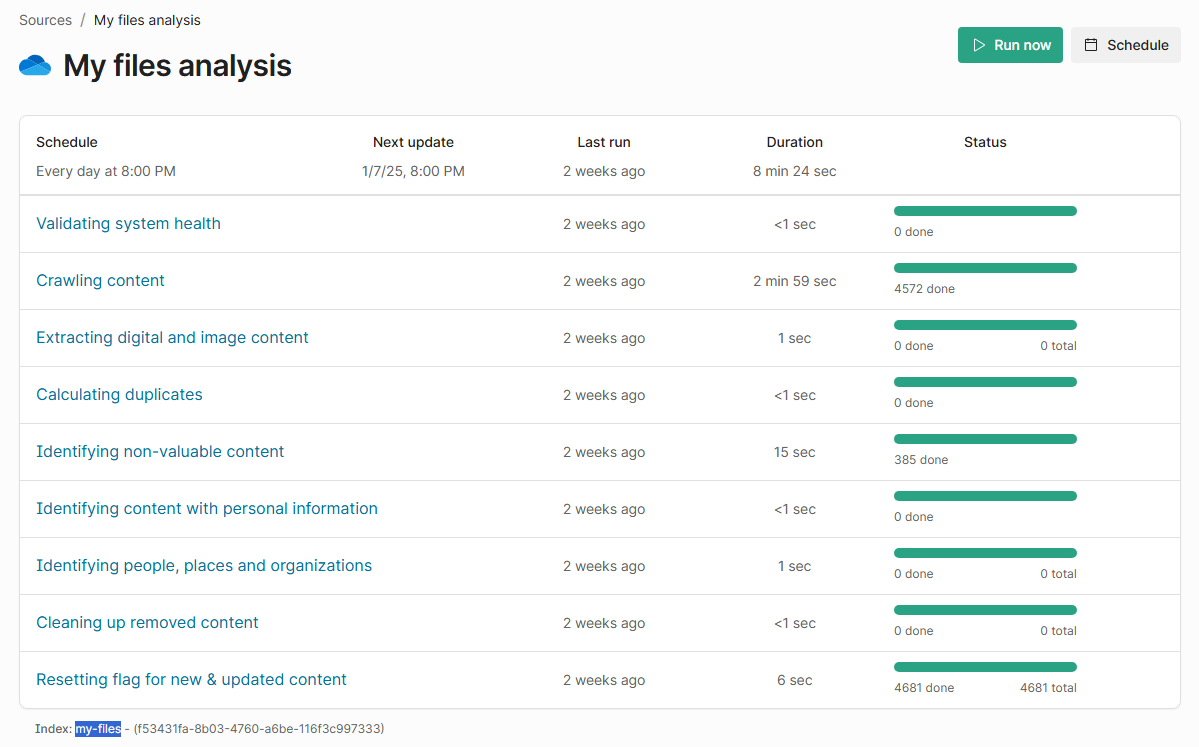Image resolution: width=1199 pixels, height=747 pixels.
Task: Open Resetting flag for new & updated content
Action: pos(191,680)
